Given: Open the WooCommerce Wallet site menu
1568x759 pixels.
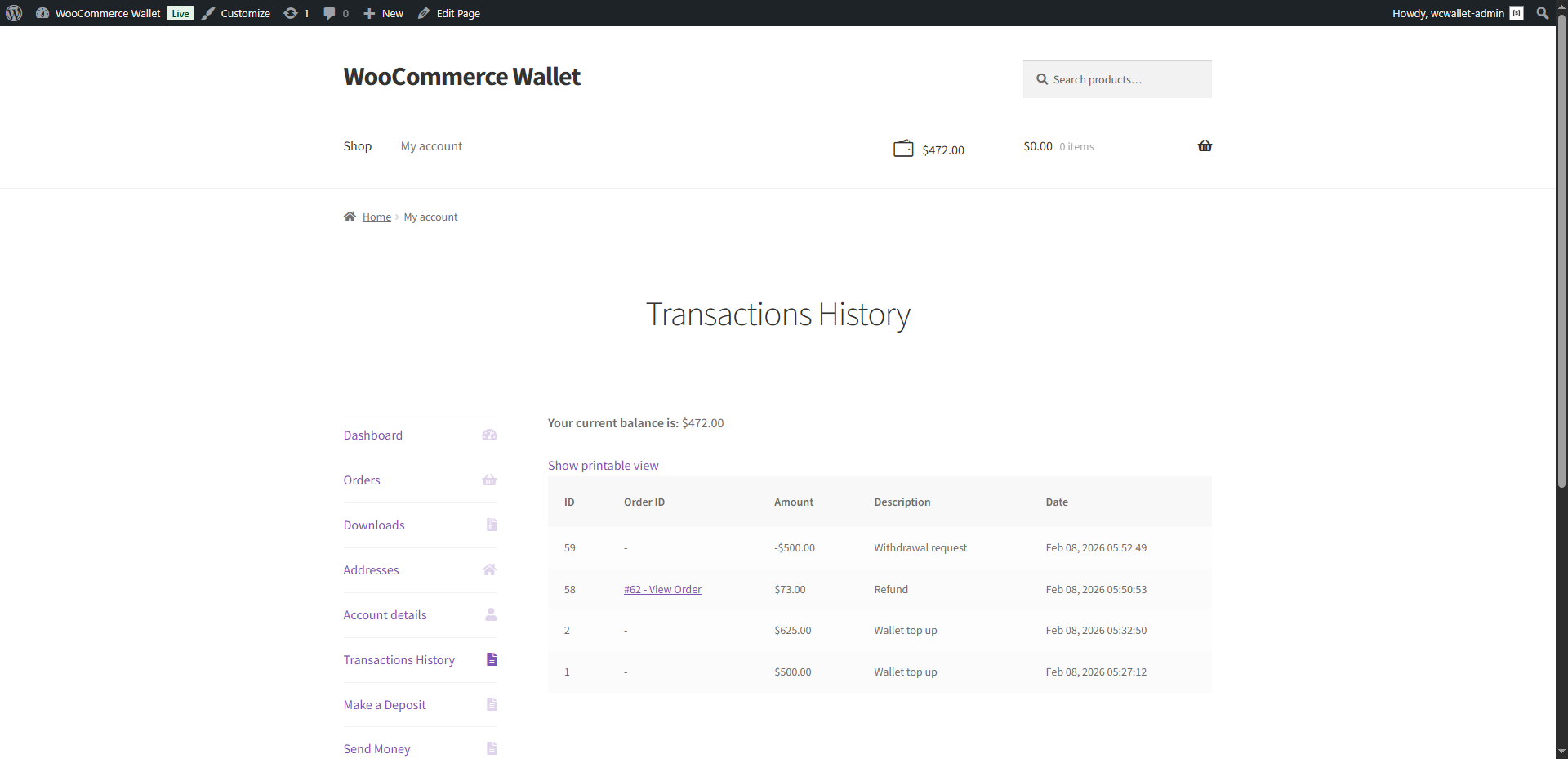Looking at the screenshot, I should pos(107,13).
